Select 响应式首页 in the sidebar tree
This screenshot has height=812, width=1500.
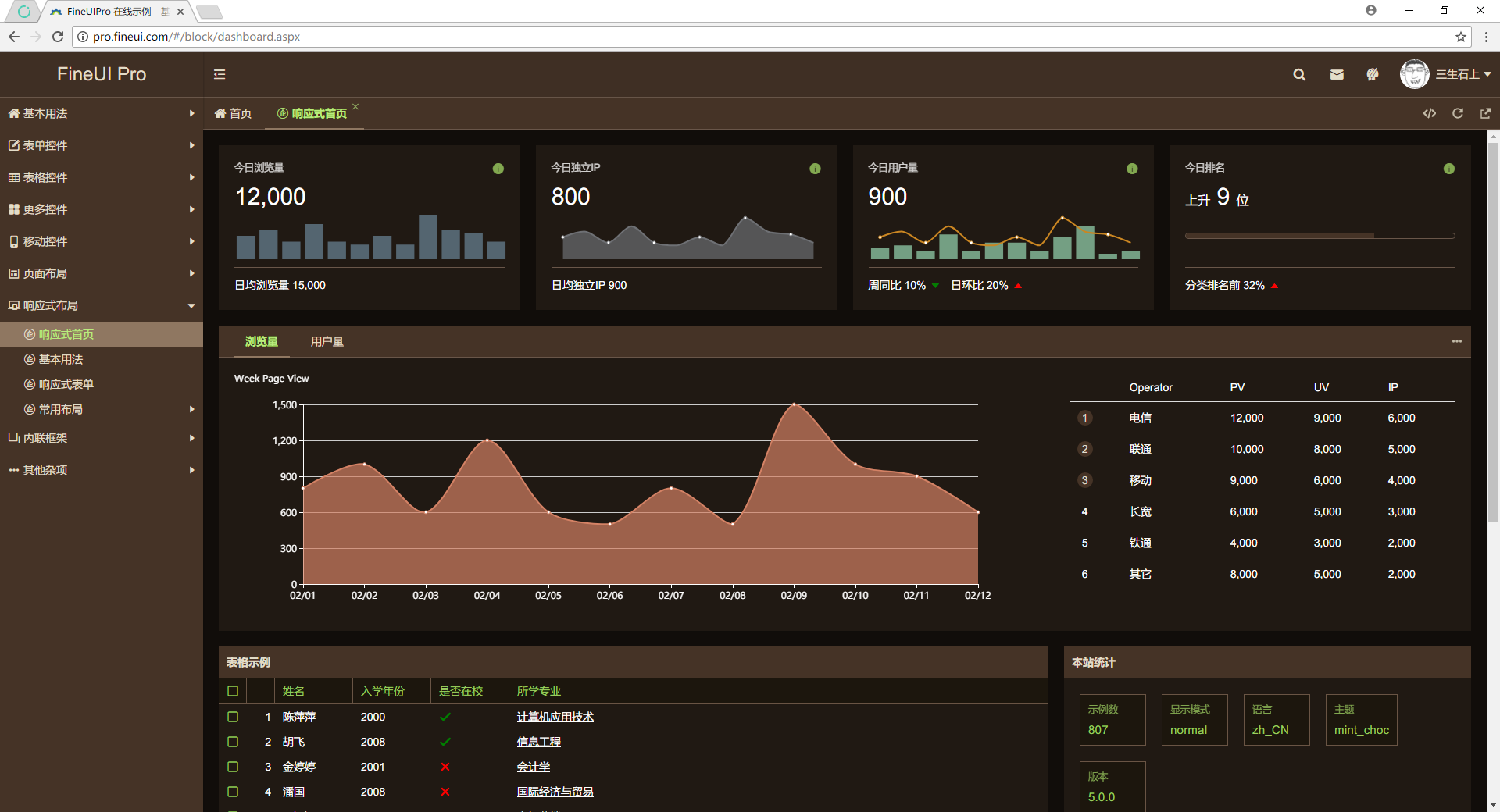click(x=102, y=334)
